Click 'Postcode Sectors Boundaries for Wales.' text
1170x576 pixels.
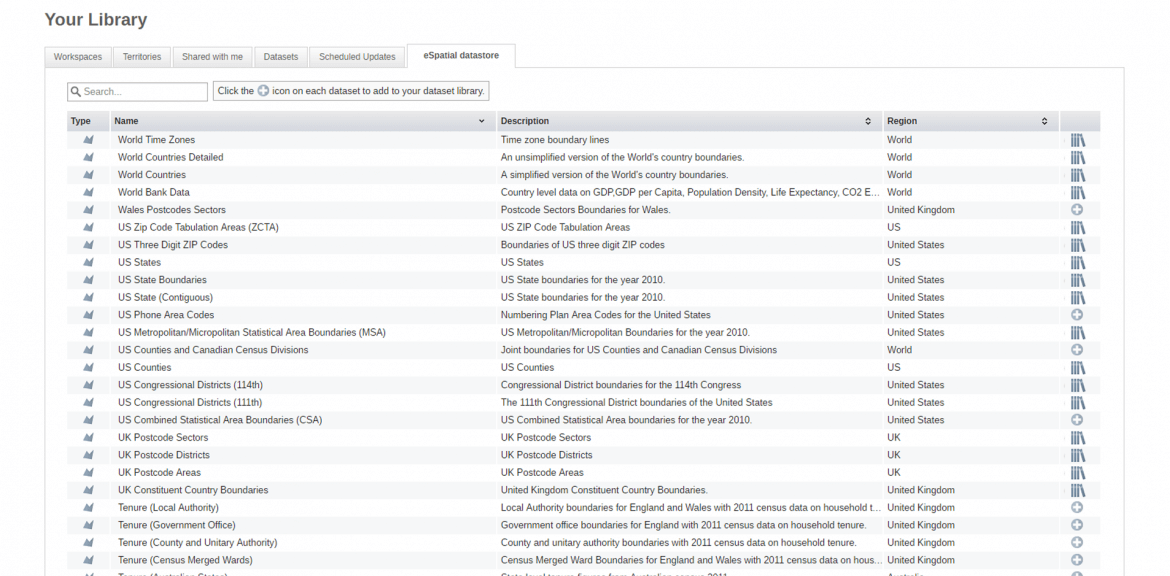pyautogui.click(x=585, y=210)
